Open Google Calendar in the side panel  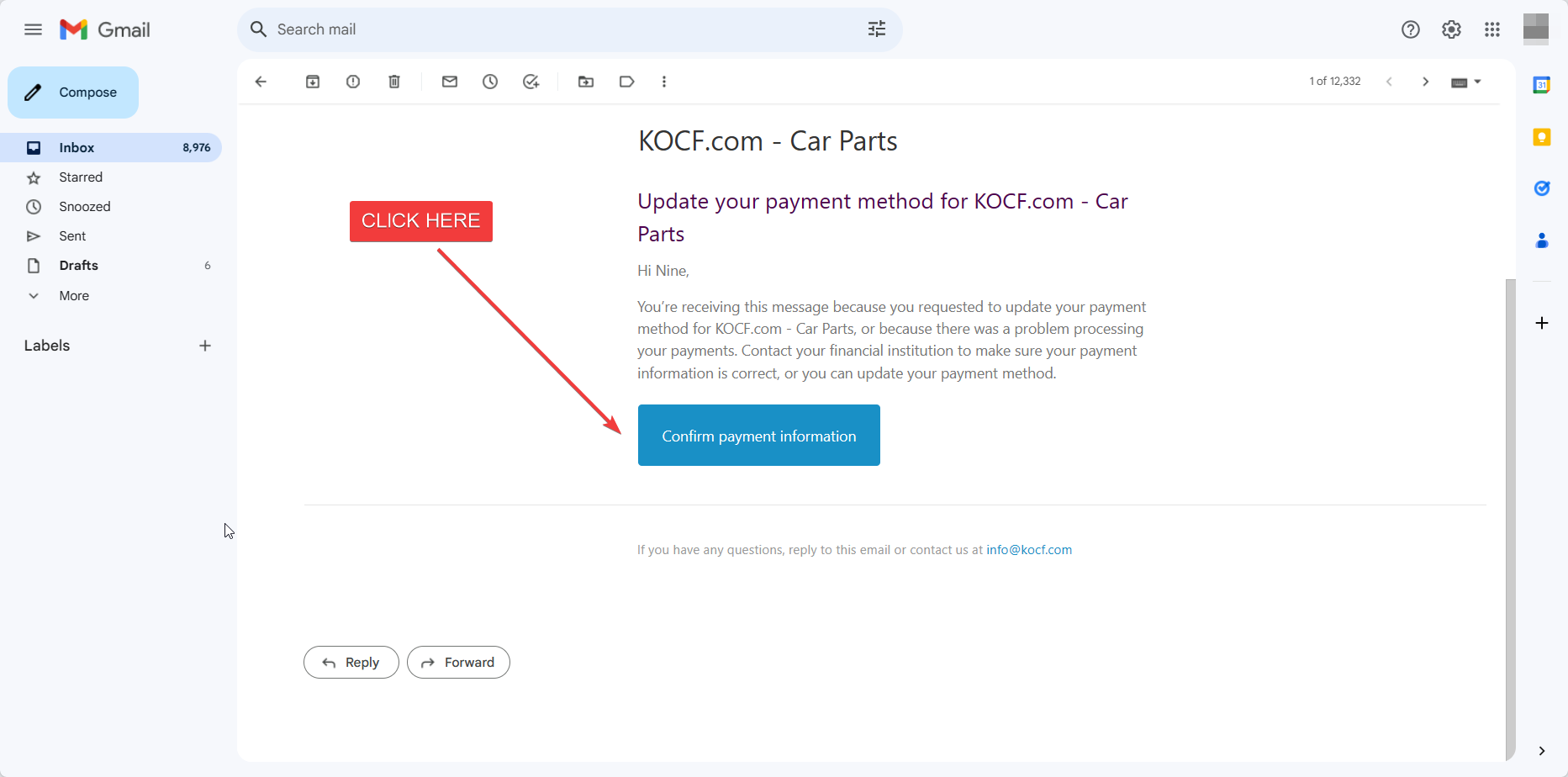[1542, 85]
